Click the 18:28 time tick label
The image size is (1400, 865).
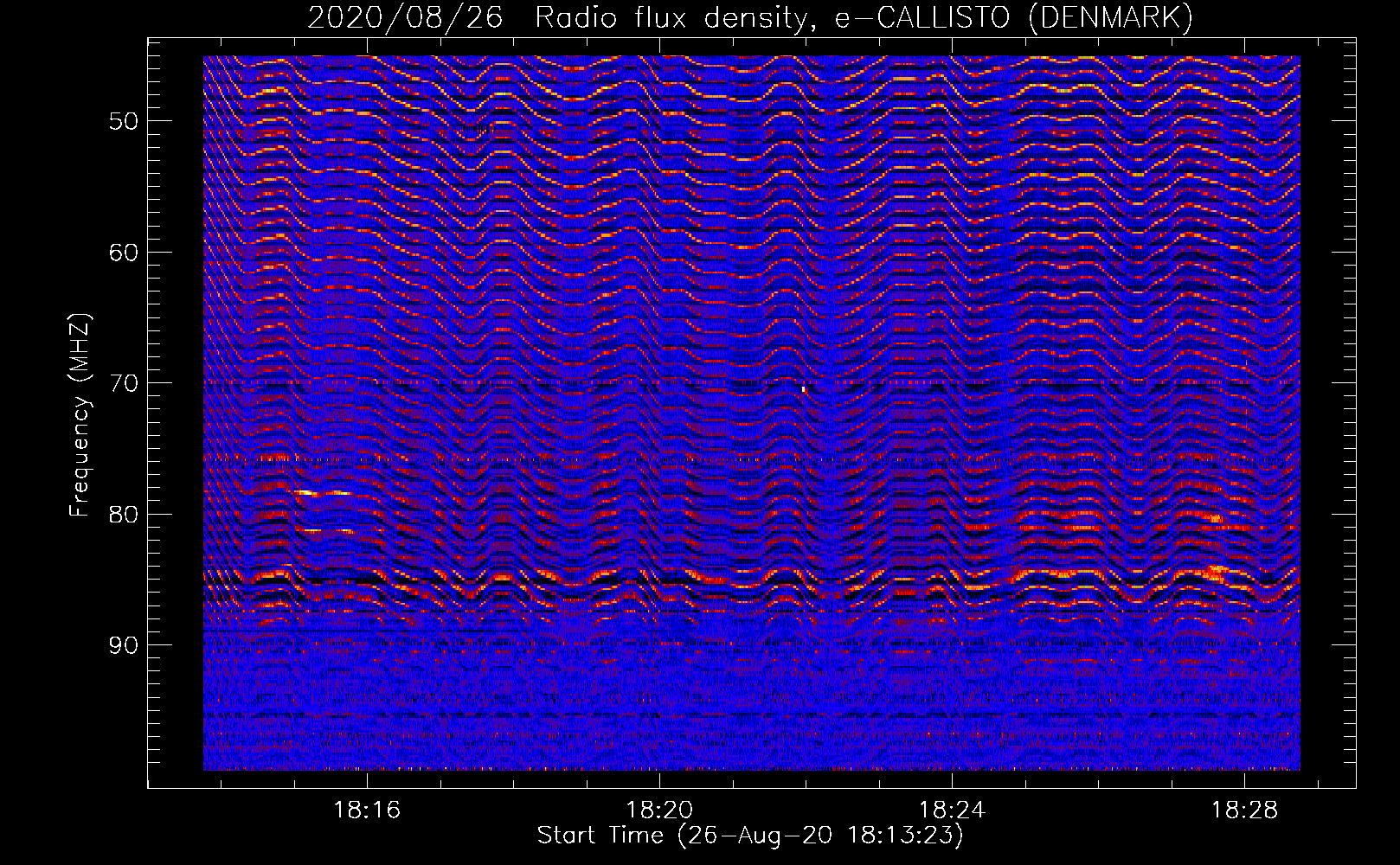point(1244,811)
